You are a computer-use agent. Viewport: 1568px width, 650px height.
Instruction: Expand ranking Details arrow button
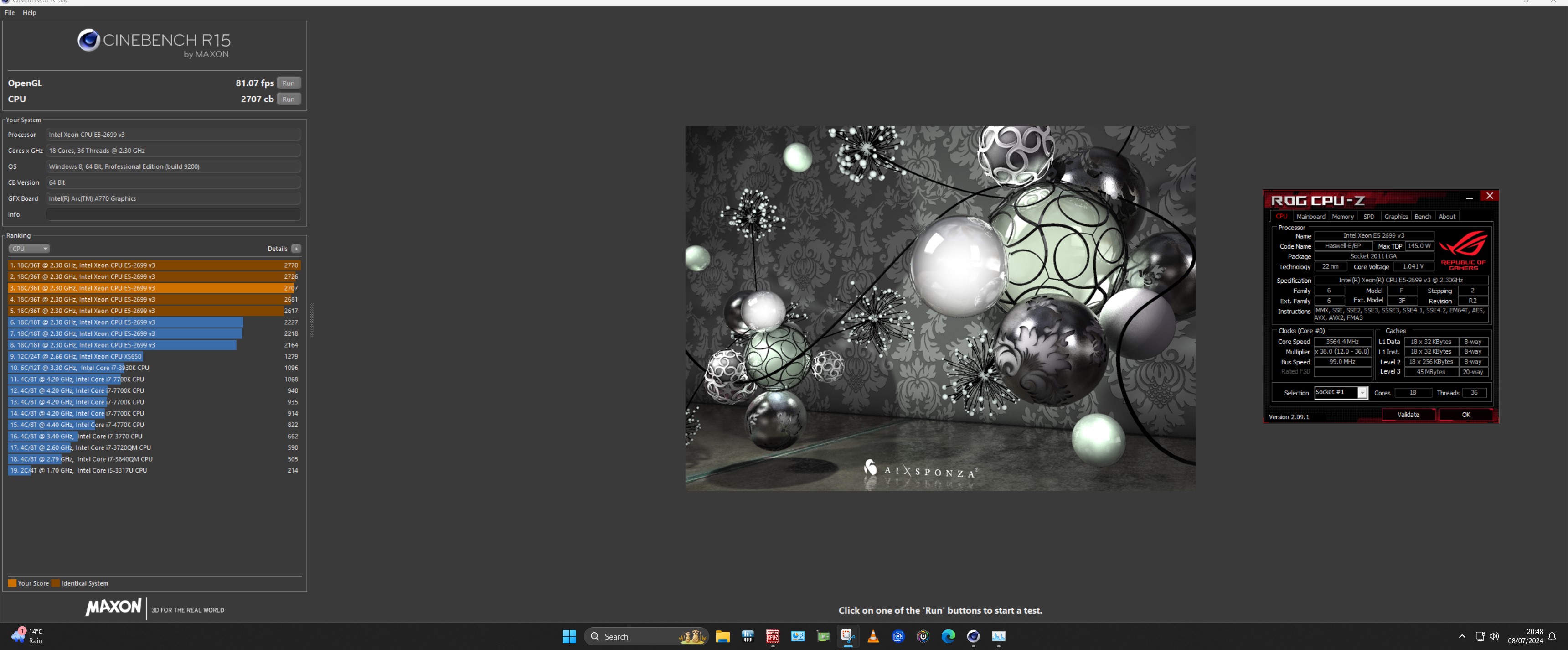(x=296, y=249)
